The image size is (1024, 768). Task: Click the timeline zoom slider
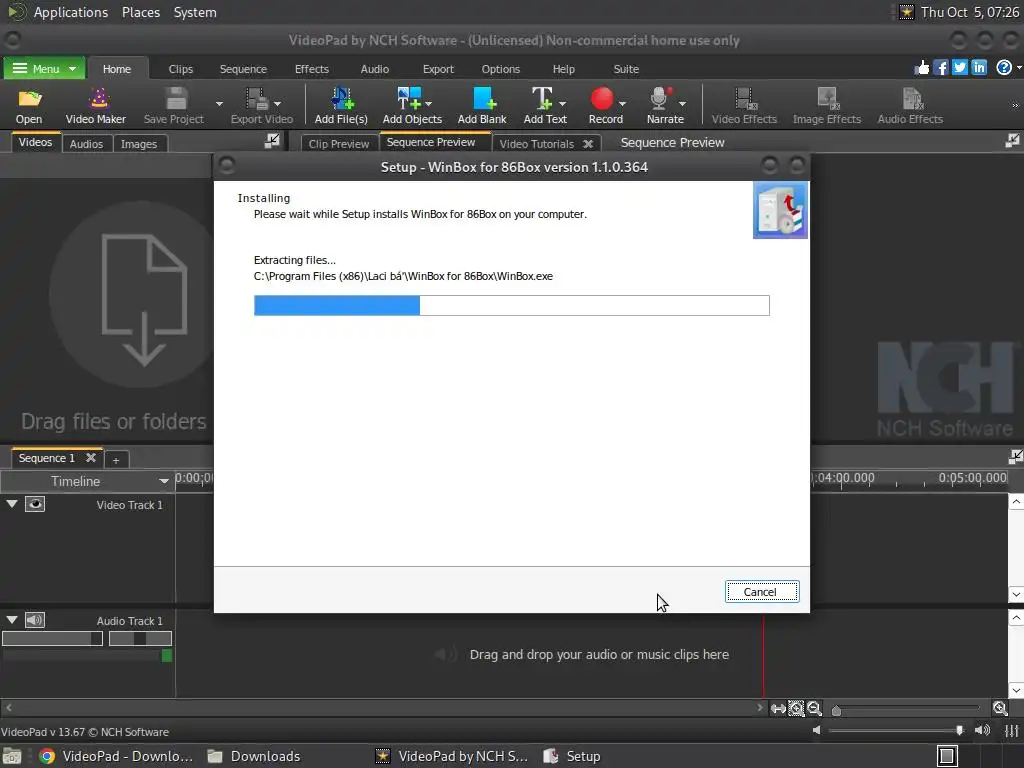[x=906, y=709]
